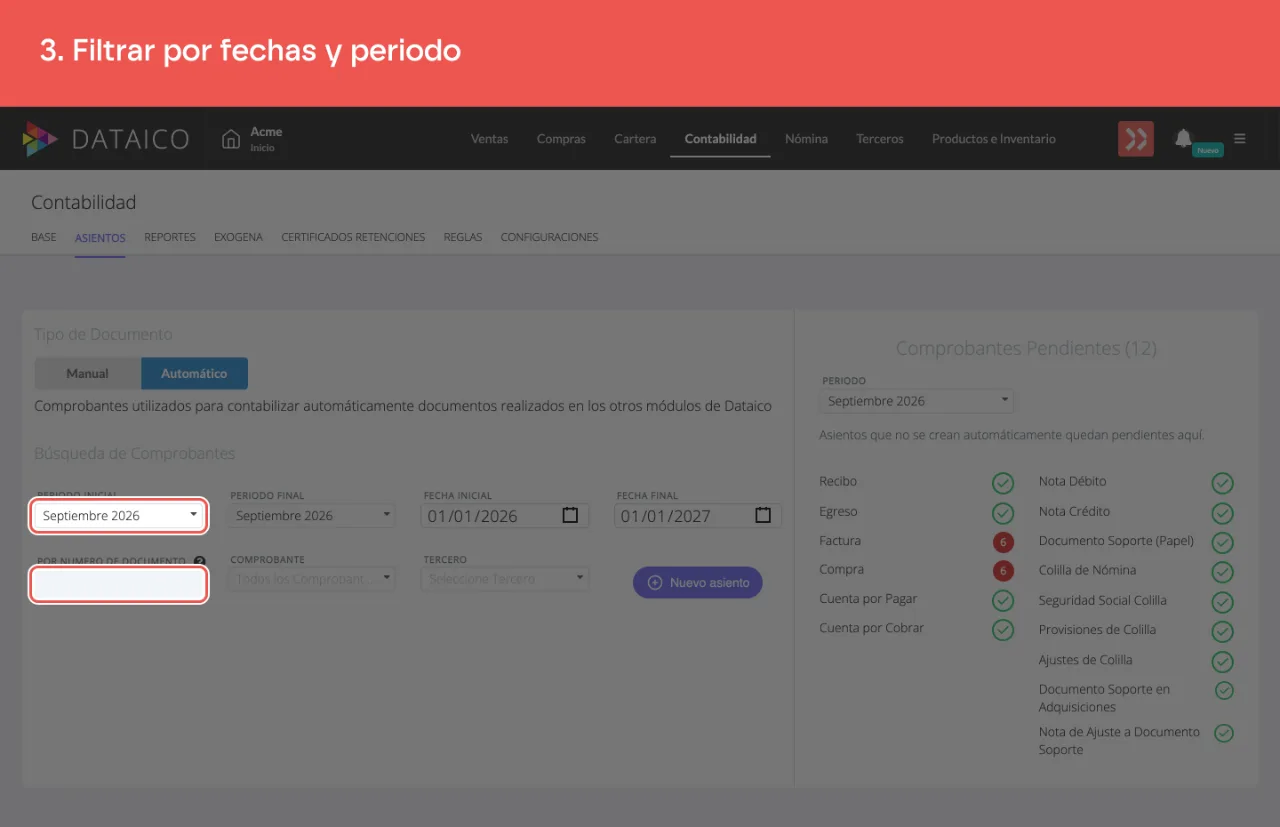Open the Comprobante dropdown

[313, 579]
